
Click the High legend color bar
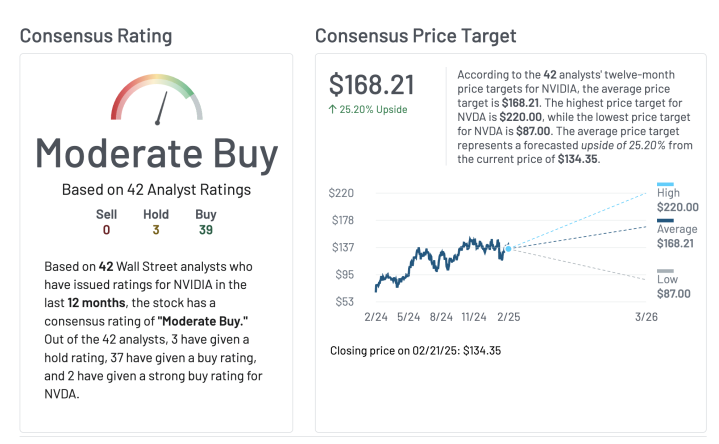coord(665,184)
